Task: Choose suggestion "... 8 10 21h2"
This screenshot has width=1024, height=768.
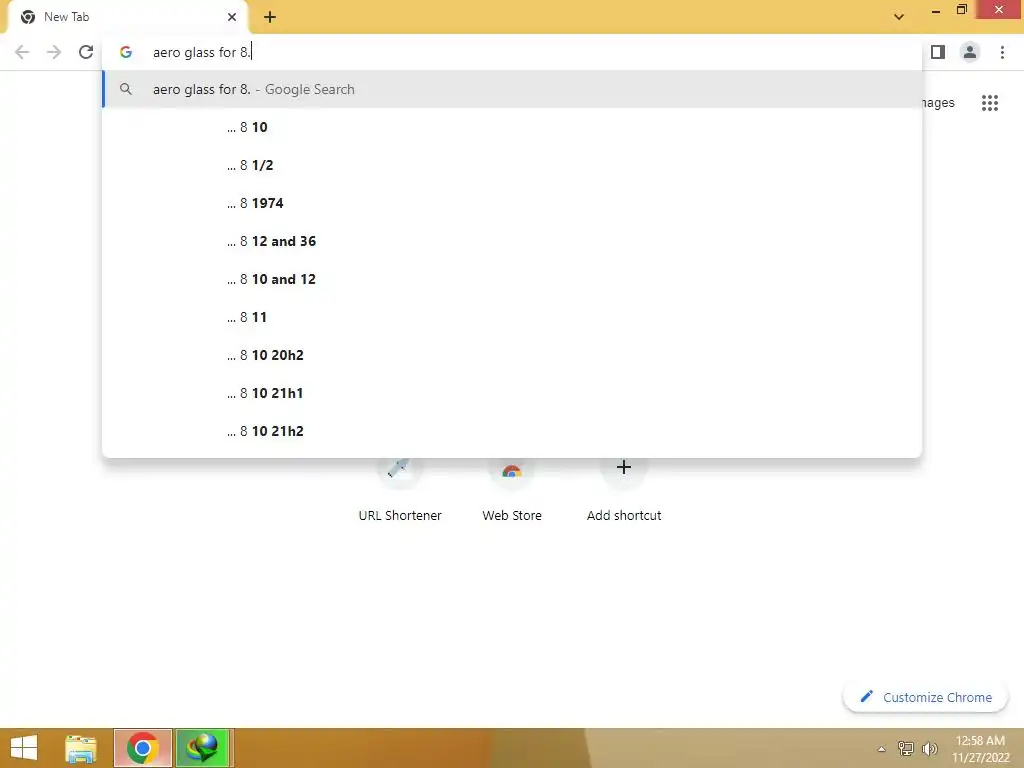Action: (x=512, y=431)
